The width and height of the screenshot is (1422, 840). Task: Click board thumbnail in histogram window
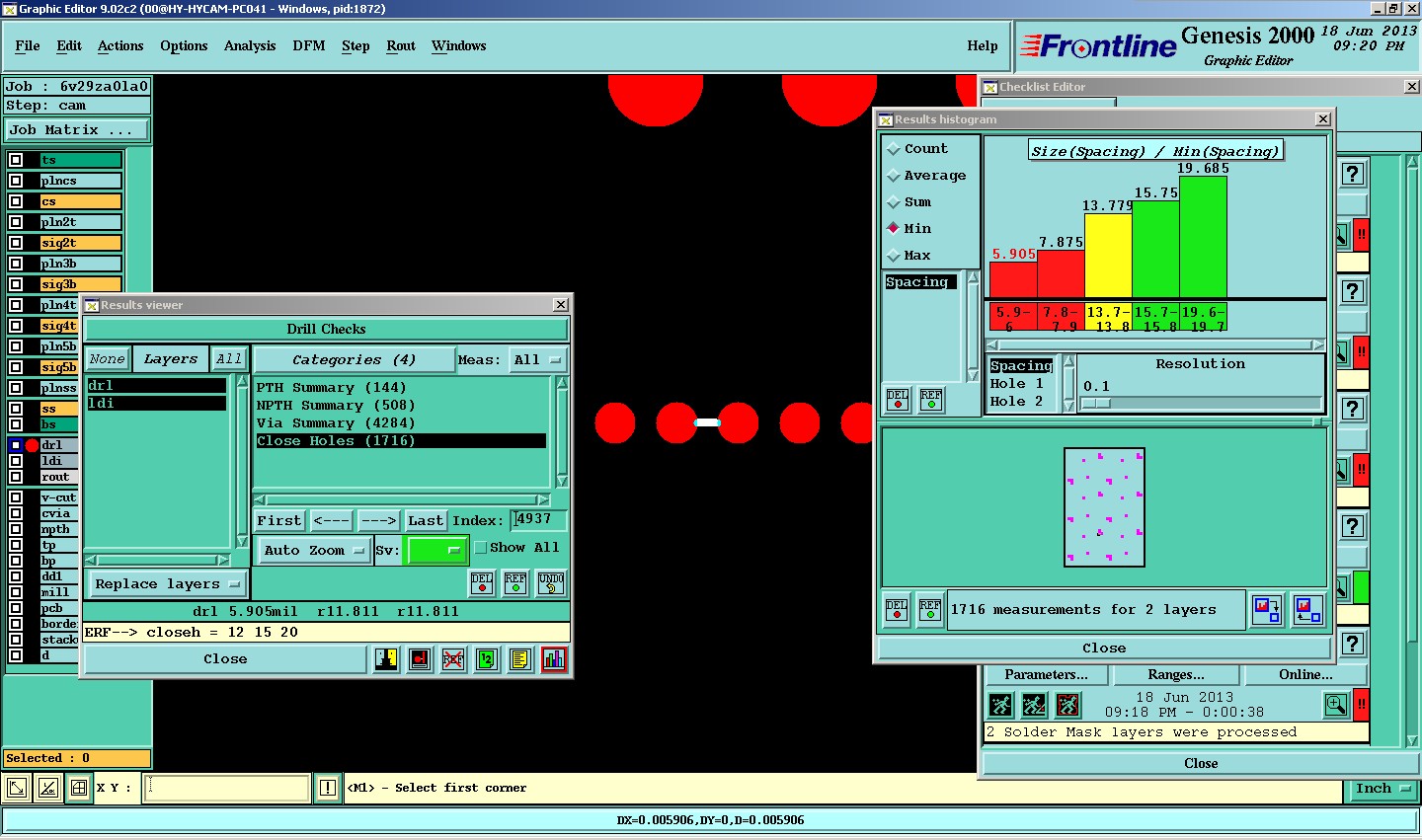click(x=1104, y=507)
